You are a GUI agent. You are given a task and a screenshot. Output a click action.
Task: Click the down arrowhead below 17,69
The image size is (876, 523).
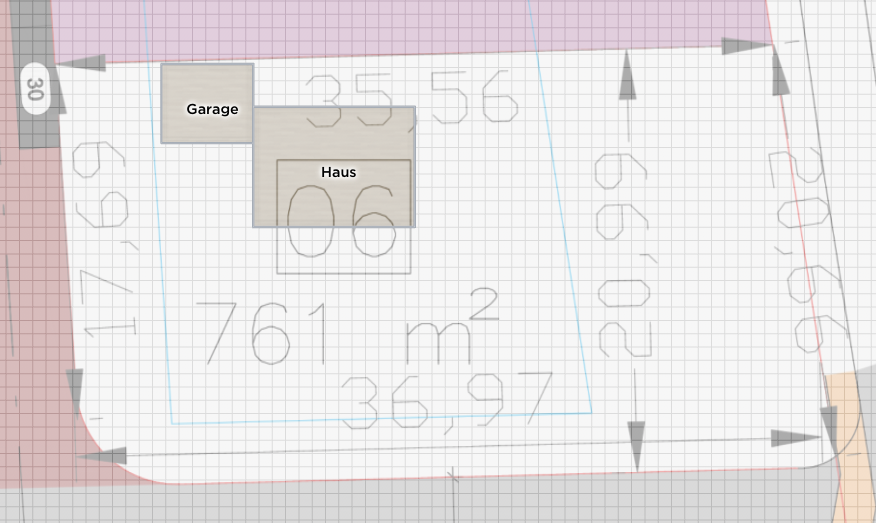pyautogui.click(x=75, y=390)
